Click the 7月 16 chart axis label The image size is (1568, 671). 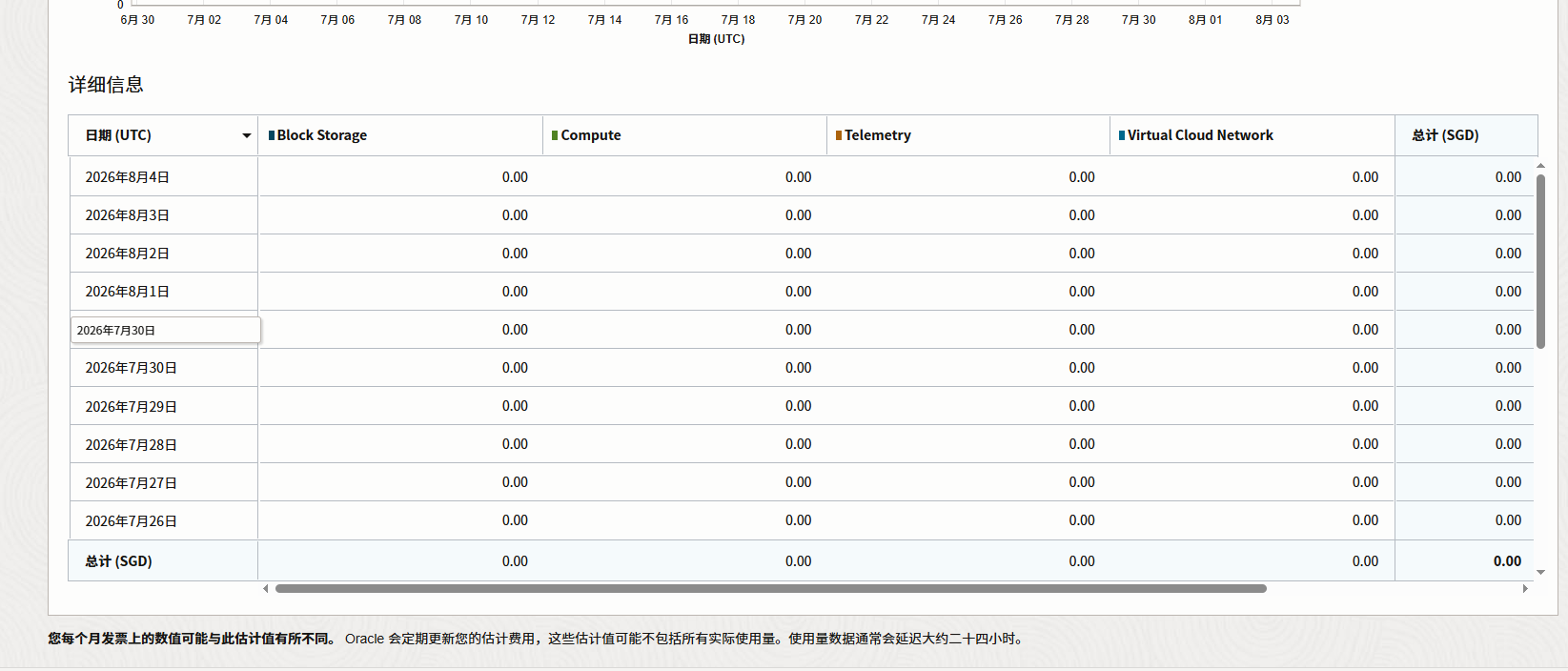[x=671, y=20]
